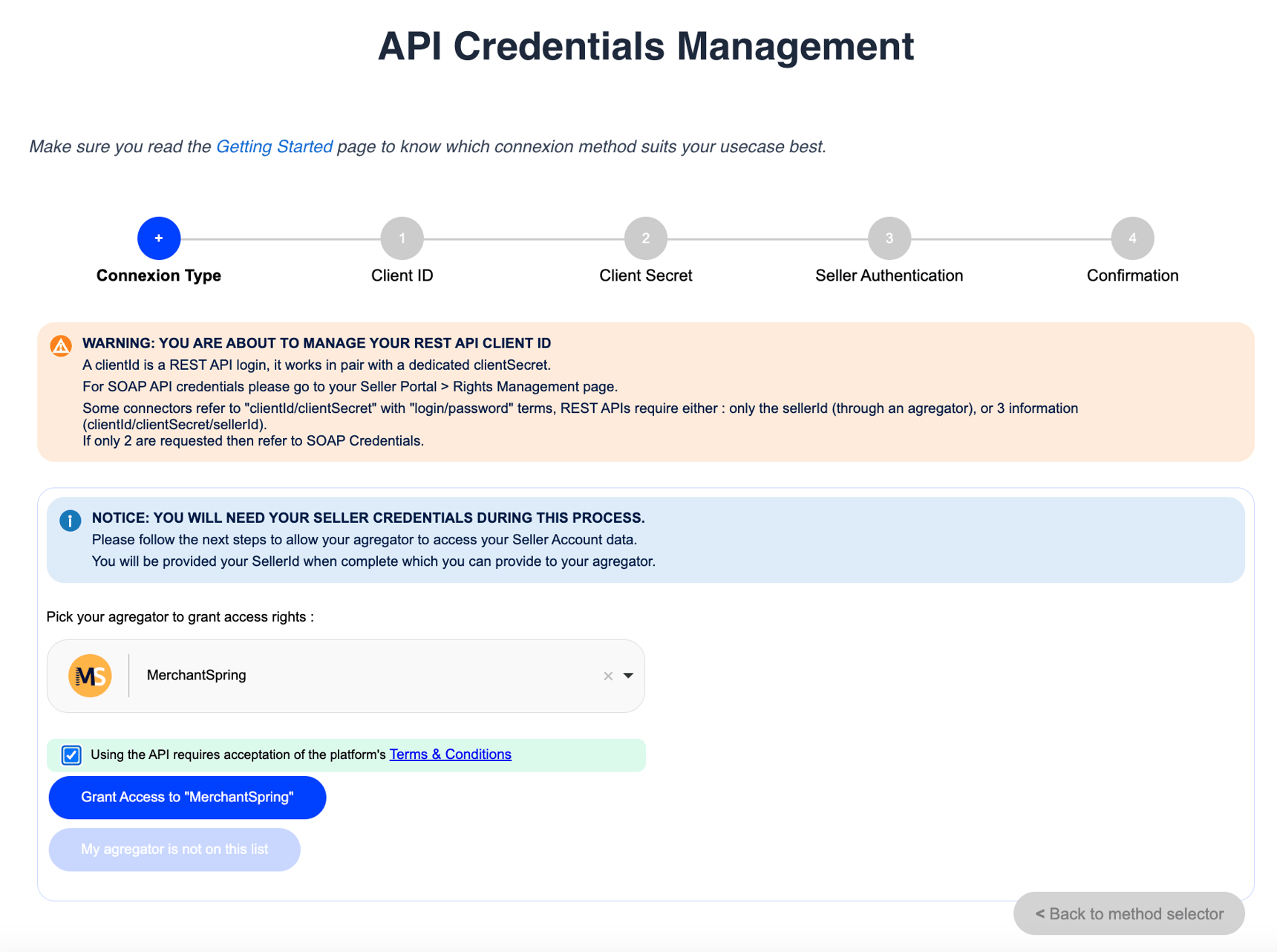
Task: Click the blue info notice icon
Action: (71, 521)
